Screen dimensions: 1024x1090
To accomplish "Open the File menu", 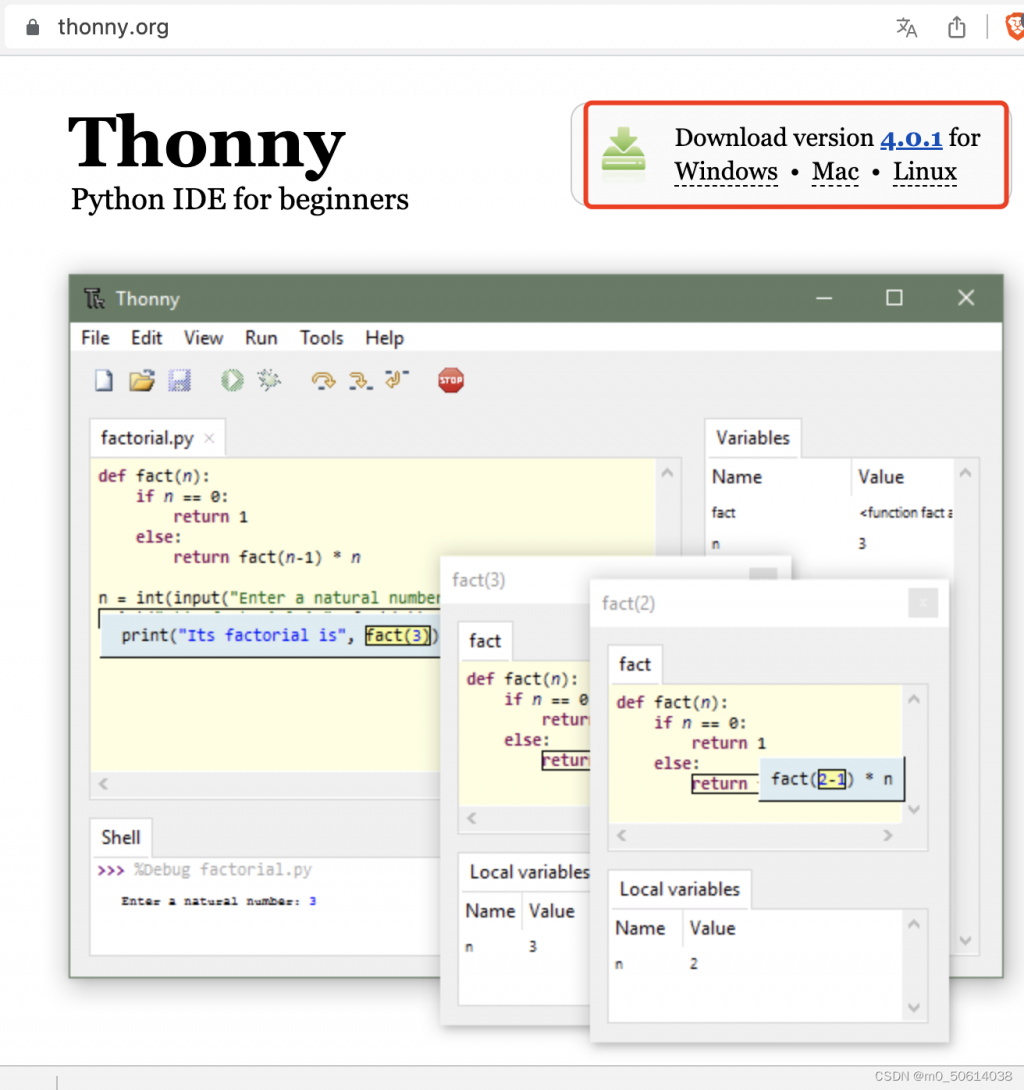I will (95, 338).
